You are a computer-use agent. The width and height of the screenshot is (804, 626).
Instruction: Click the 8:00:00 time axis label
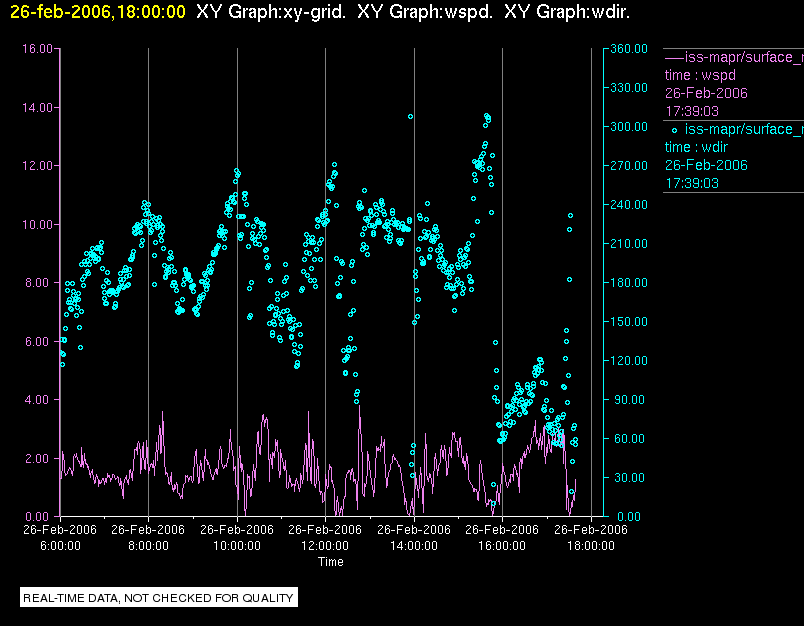(x=148, y=546)
